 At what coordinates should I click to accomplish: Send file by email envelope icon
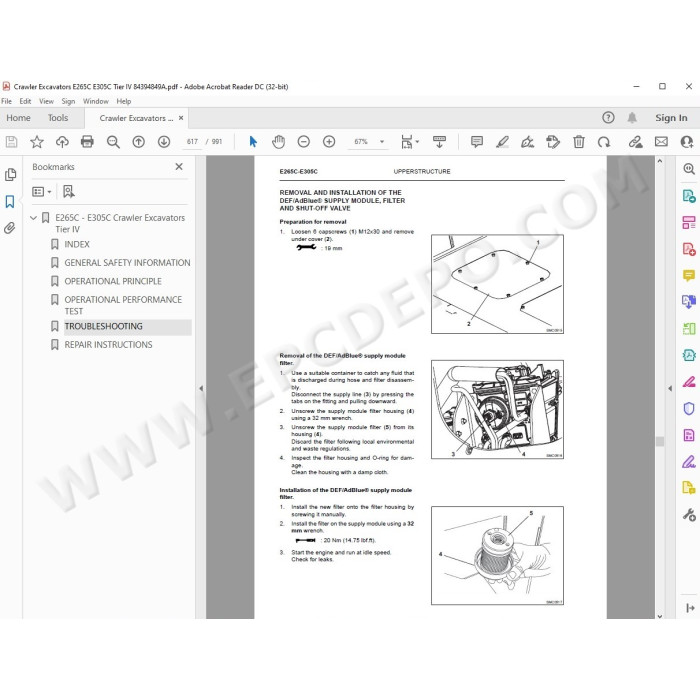tap(661, 142)
